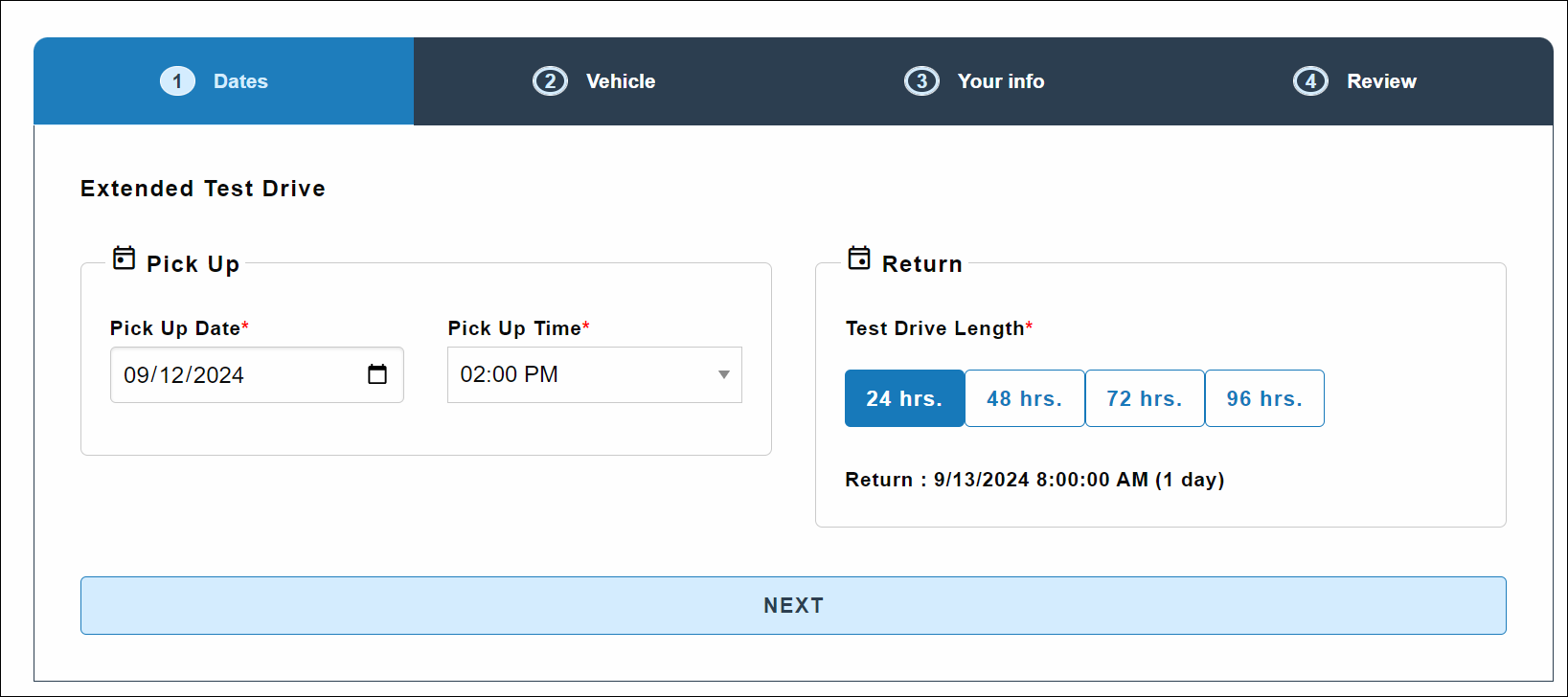Select the 24 hrs. test drive length
The image size is (1568, 697).
pos(904,398)
